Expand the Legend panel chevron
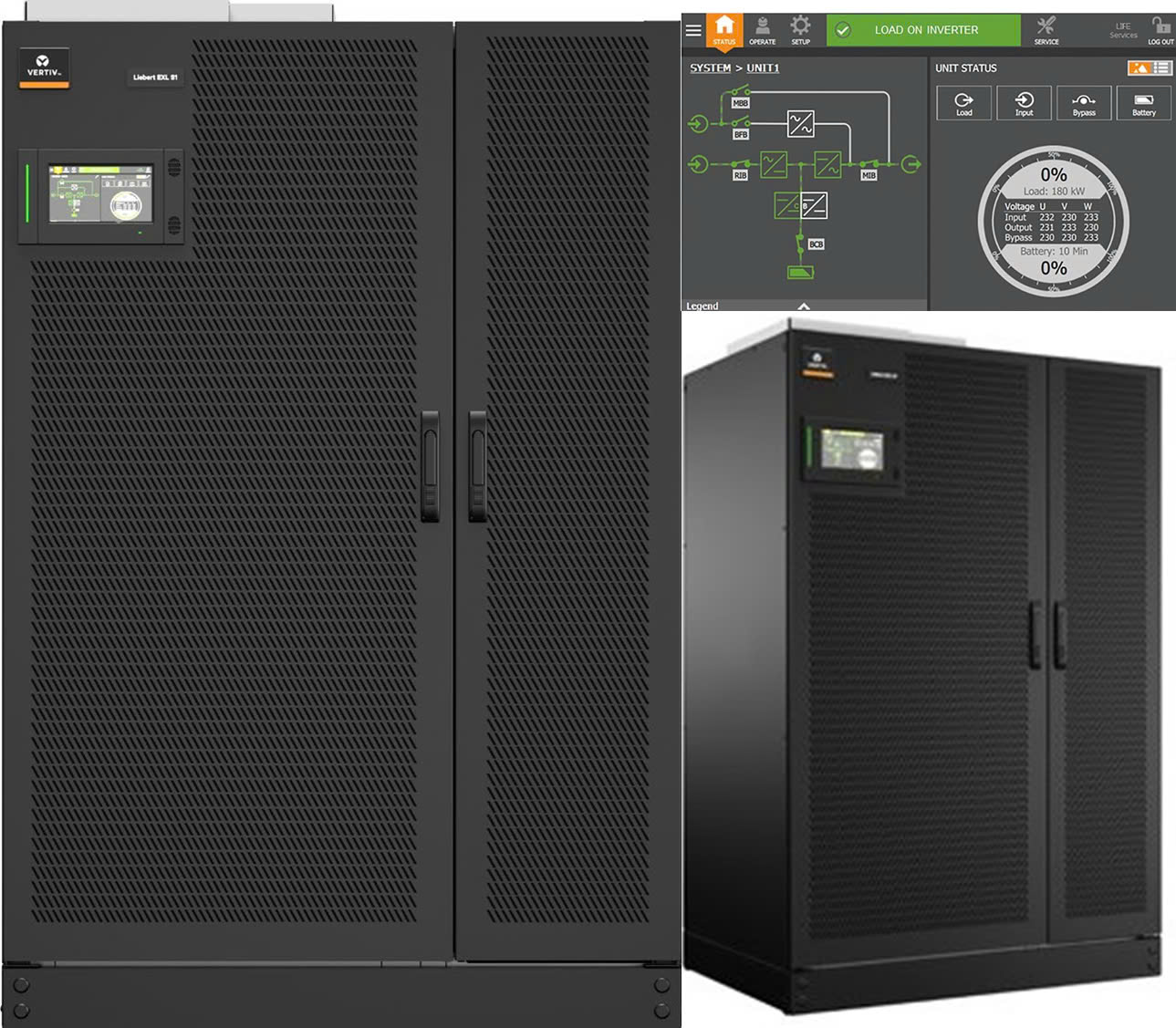 [804, 306]
